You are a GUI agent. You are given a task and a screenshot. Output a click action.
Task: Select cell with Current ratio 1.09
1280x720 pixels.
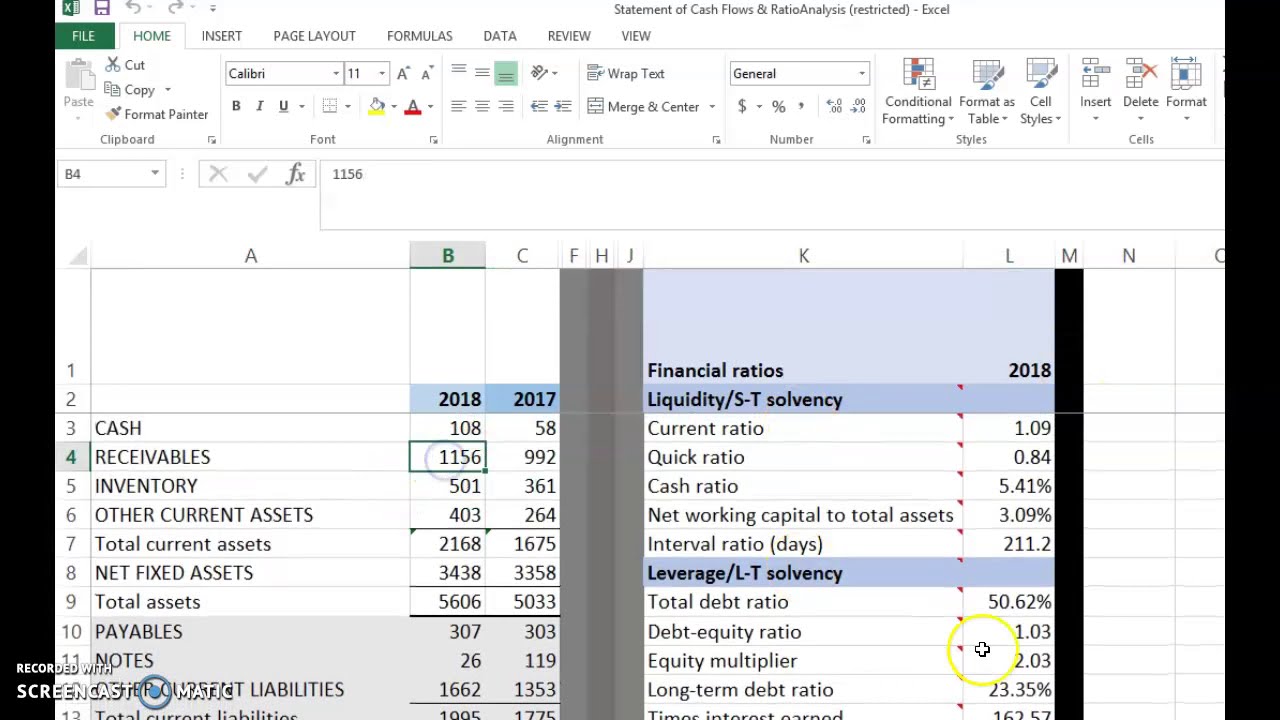coord(1009,428)
